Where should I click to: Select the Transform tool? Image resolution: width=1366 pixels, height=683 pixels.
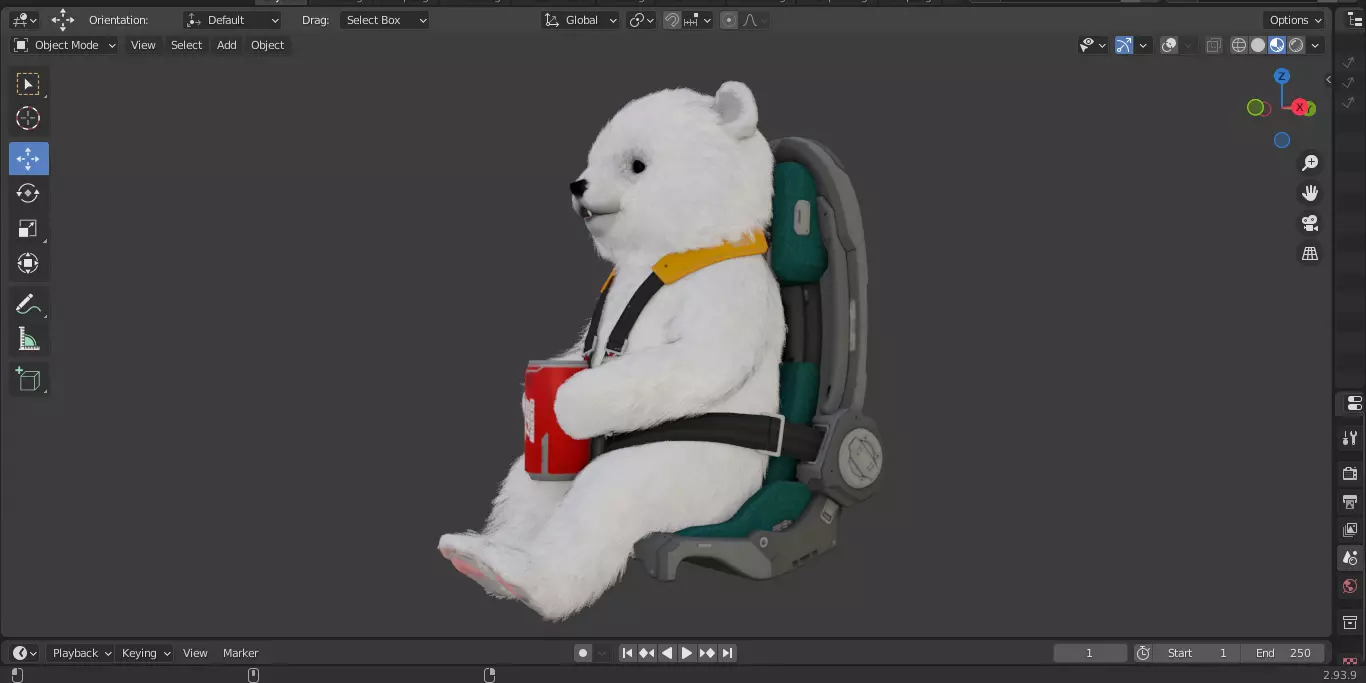[28, 264]
